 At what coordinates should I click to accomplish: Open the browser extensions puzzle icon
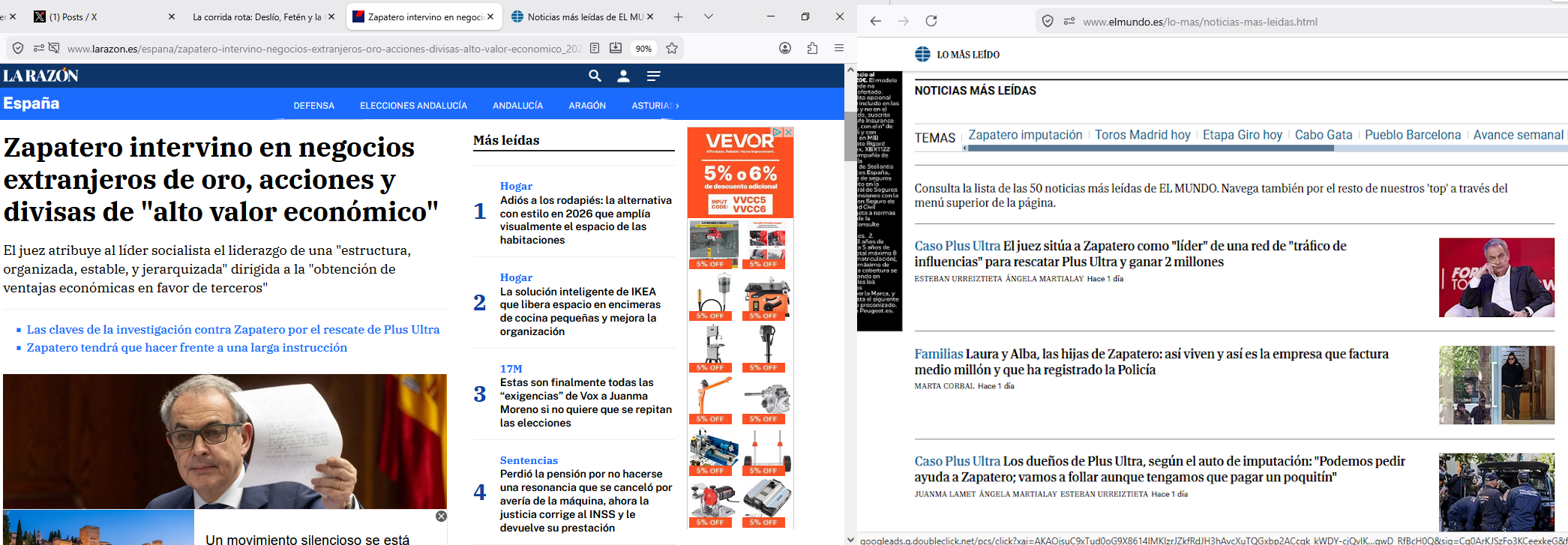pos(812,49)
